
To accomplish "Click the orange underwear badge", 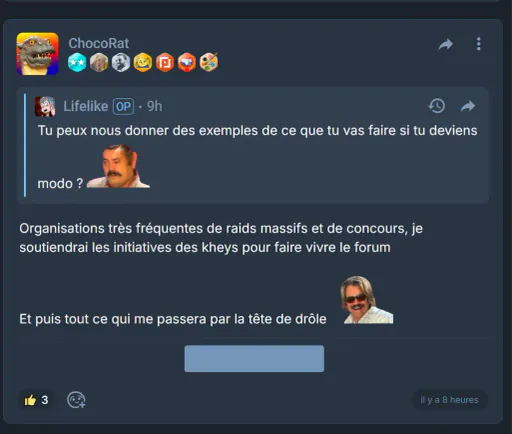I will [187, 62].
